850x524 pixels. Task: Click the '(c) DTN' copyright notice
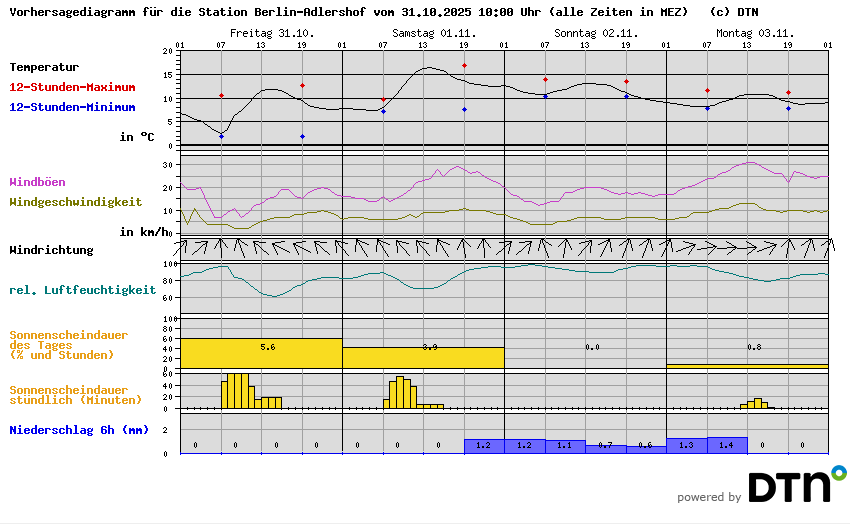pos(733,12)
